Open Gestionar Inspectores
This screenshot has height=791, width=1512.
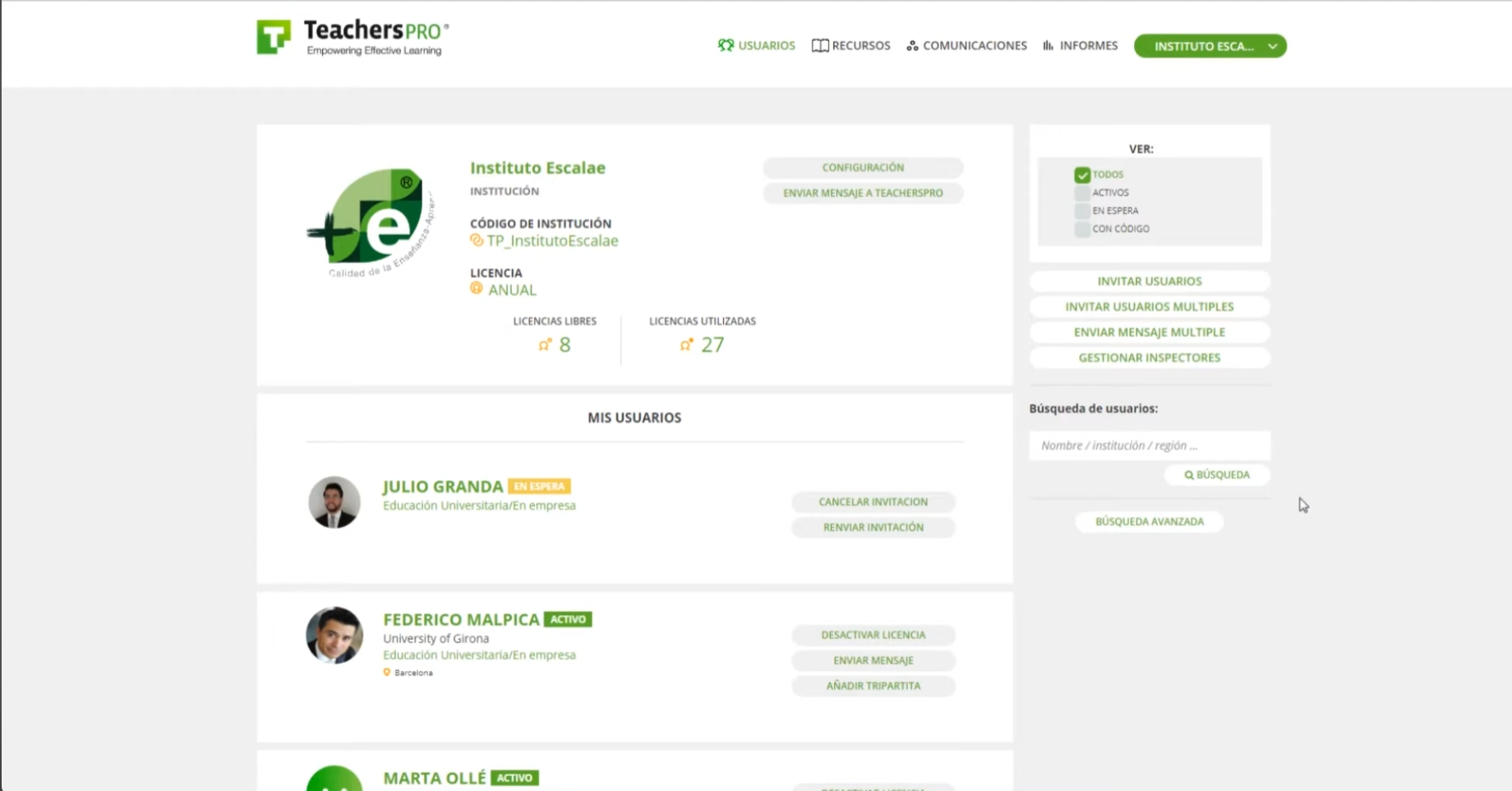click(x=1150, y=358)
